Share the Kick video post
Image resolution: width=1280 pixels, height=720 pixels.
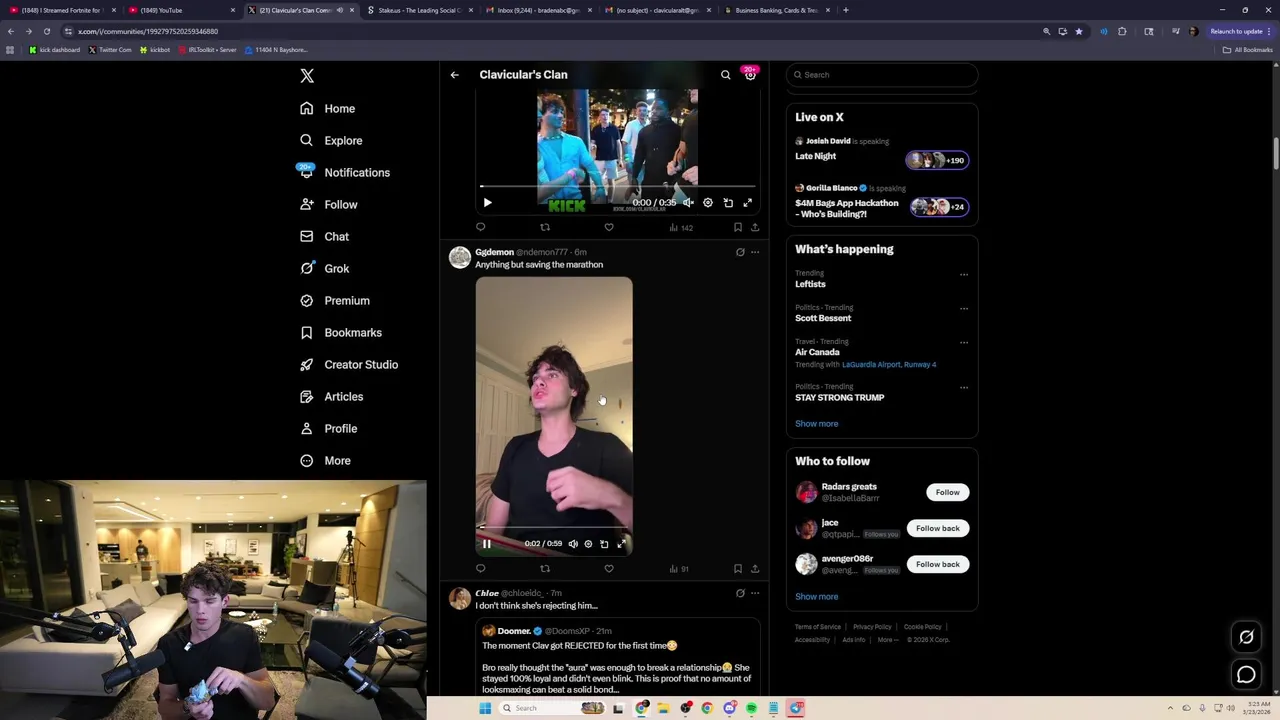click(x=755, y=227)
